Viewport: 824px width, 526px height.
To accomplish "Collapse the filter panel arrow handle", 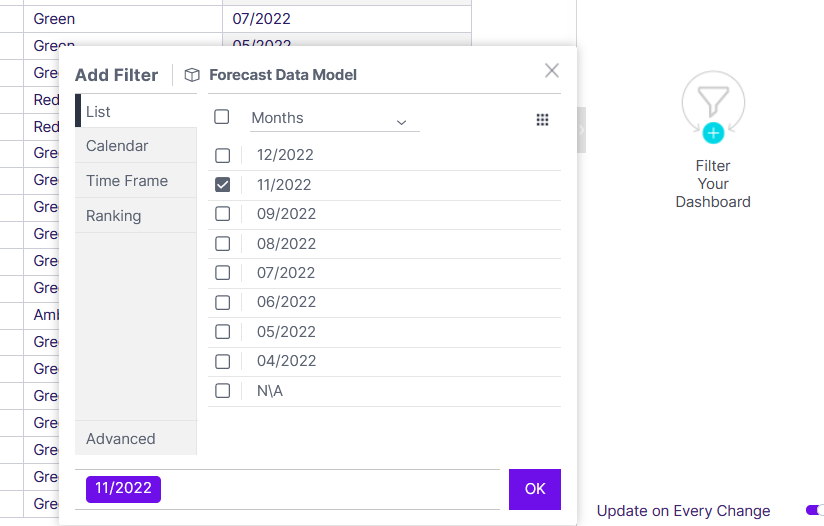I will (581, 130).
